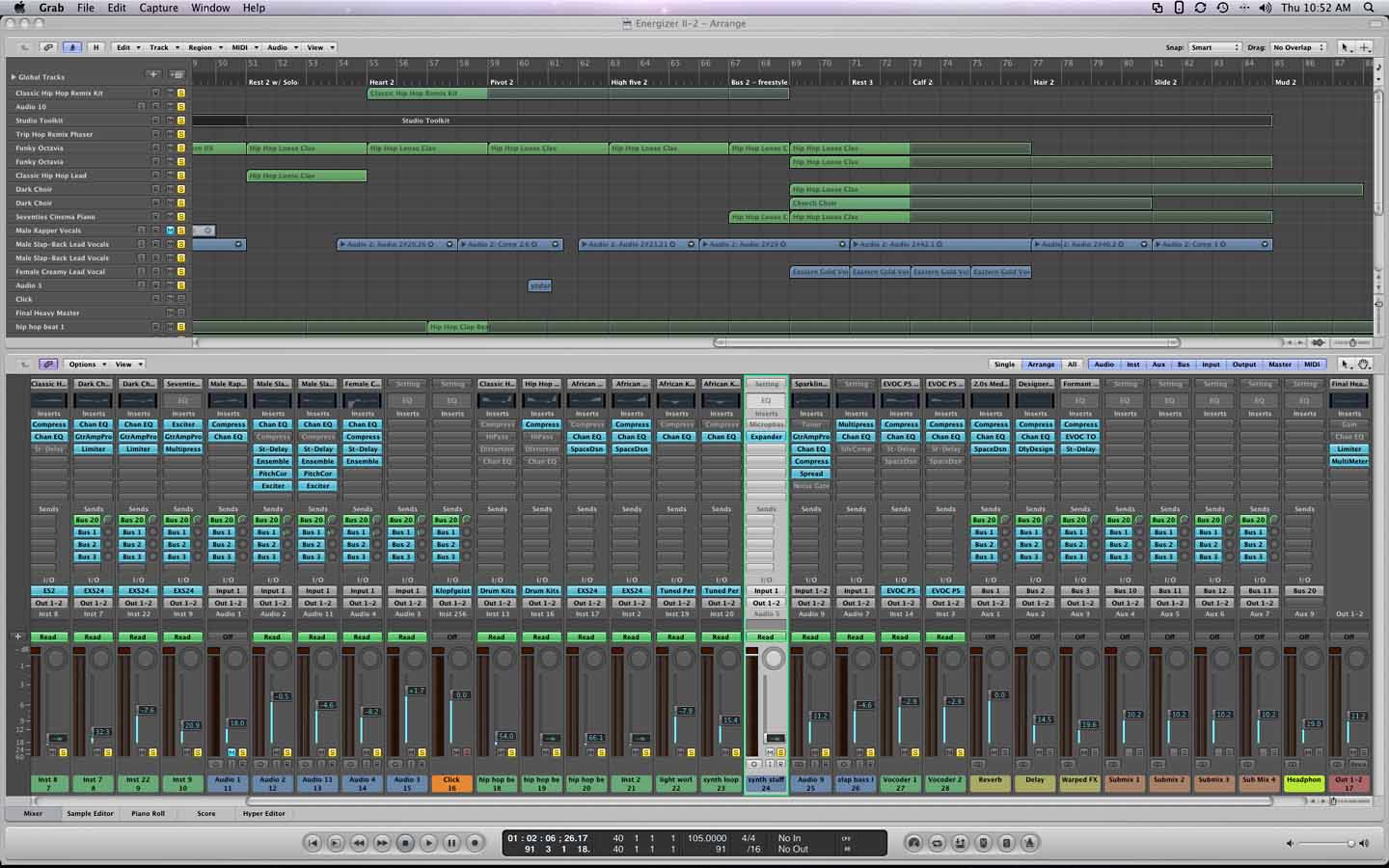Select the secondary tool icon in Arrange toolbar

tap(1364, 47)
